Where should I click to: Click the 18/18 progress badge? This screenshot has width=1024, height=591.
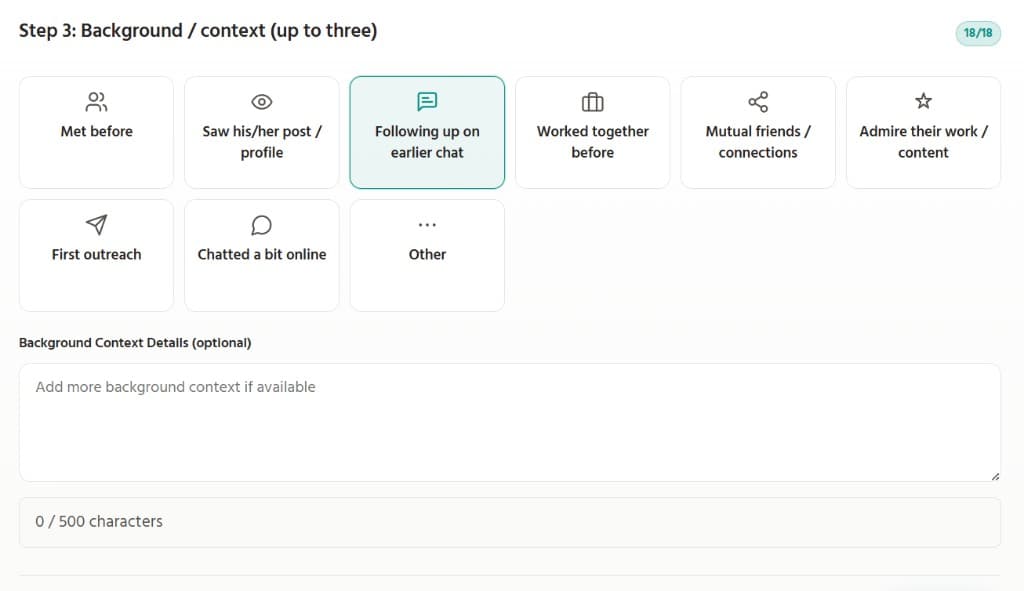(977, 33)
